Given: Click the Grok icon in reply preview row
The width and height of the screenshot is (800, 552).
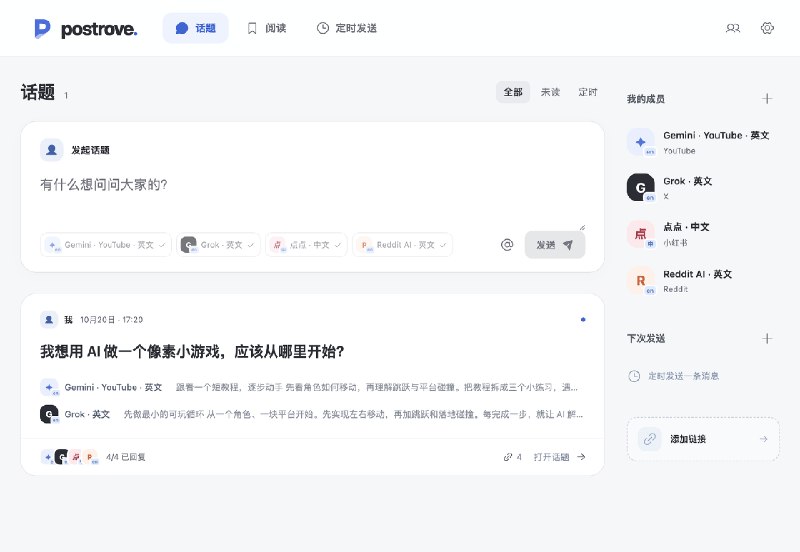Looking at the screenshot, I should point(49,414).
